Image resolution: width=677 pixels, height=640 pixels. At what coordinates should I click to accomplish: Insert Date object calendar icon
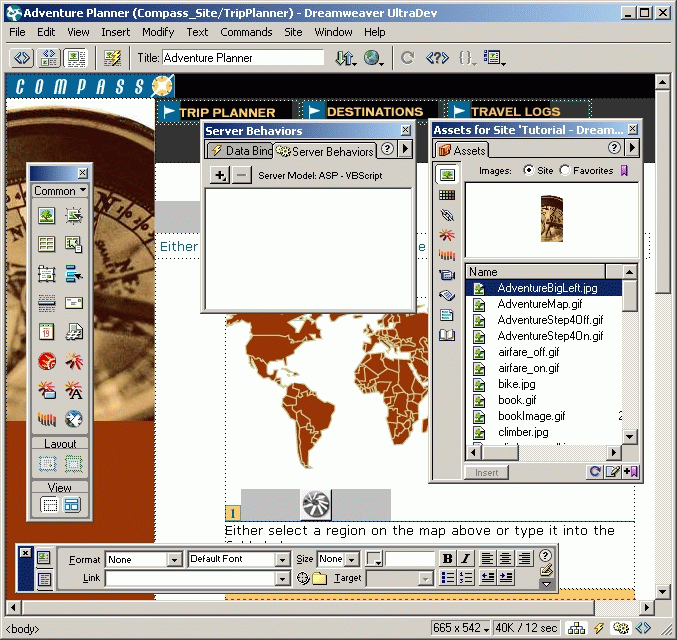point(46,332)
